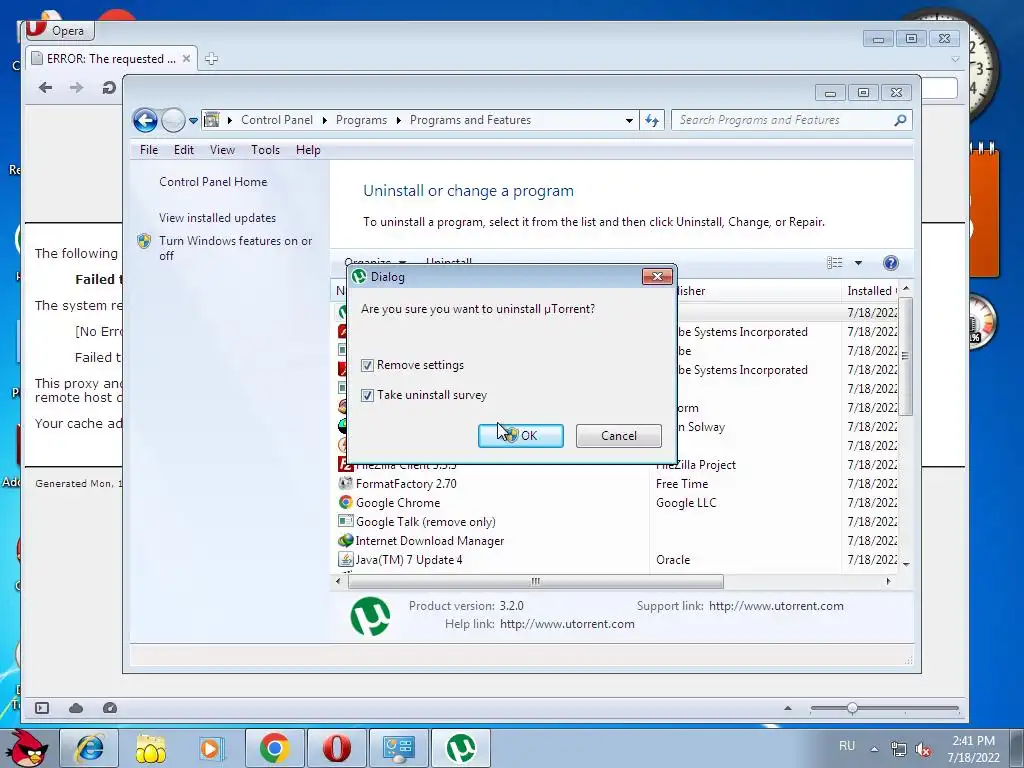Open the view options dropdown arrow
1024x768 pixels.
(858, 263)
